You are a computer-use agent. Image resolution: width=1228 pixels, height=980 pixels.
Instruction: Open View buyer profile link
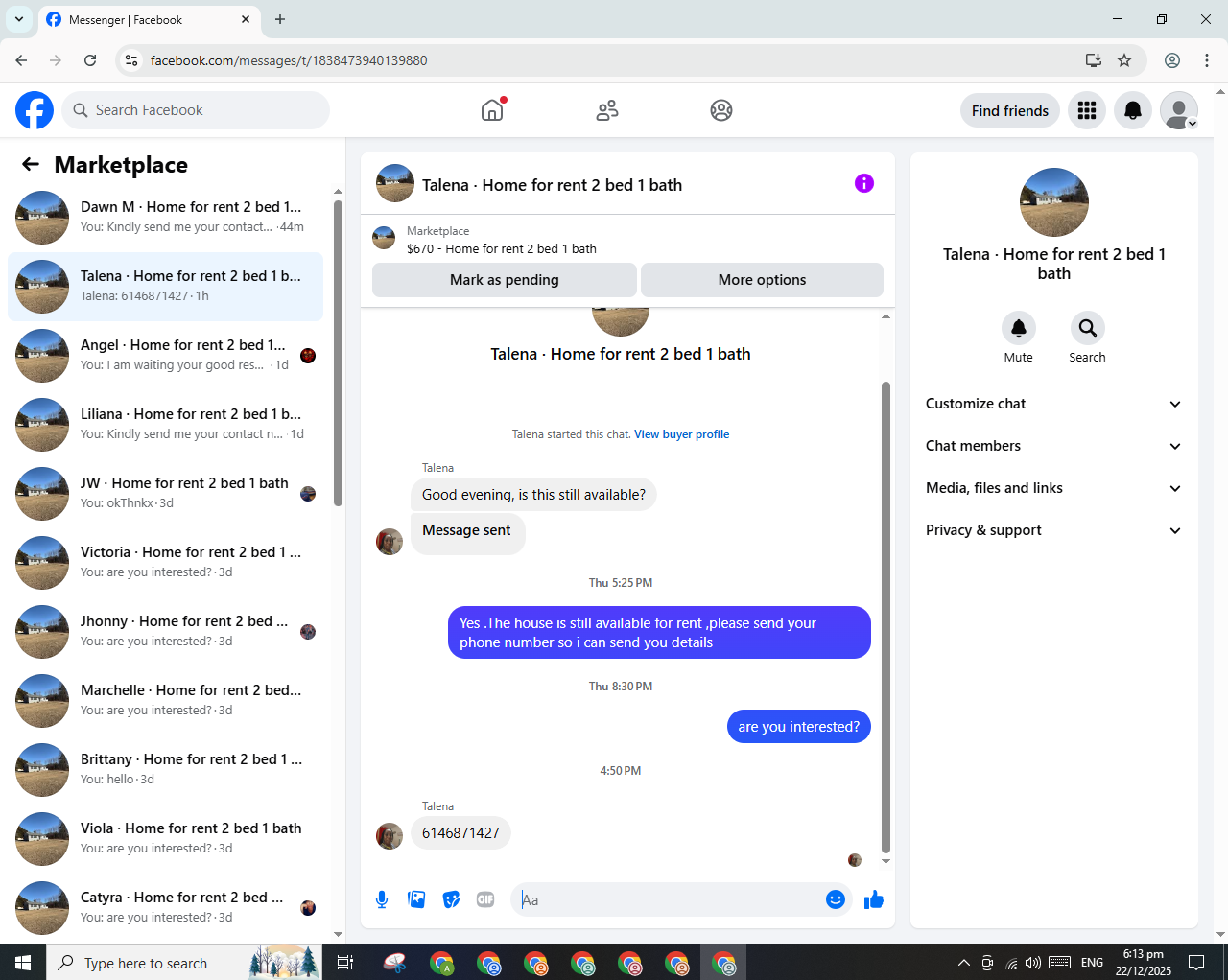coord(681,434)
